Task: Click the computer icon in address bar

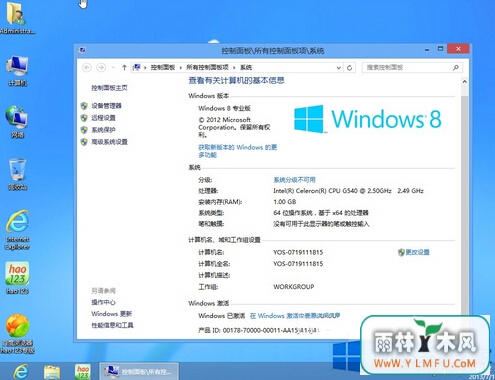Action: coord(136,68)
